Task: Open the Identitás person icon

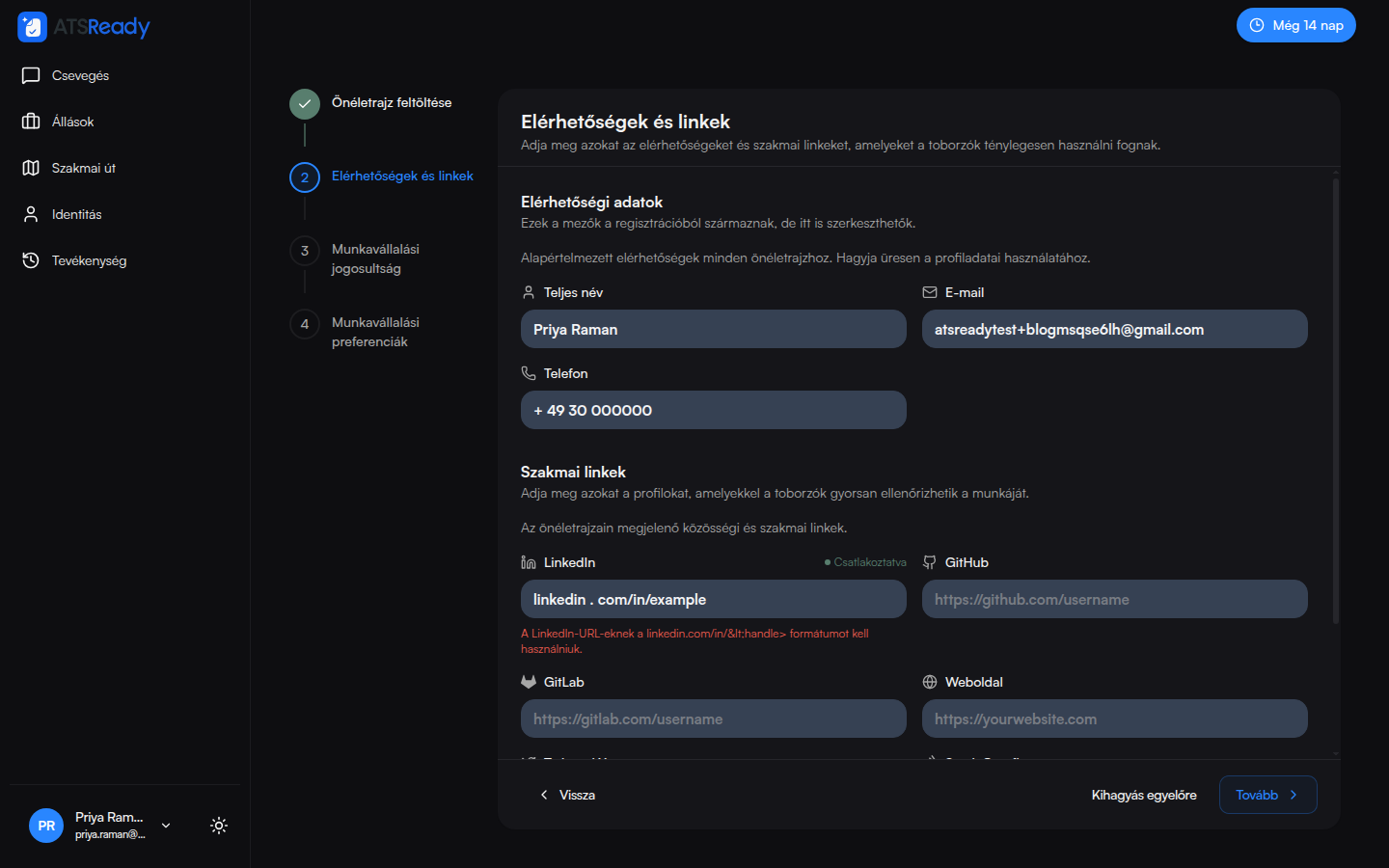Action: click(31, 214)
